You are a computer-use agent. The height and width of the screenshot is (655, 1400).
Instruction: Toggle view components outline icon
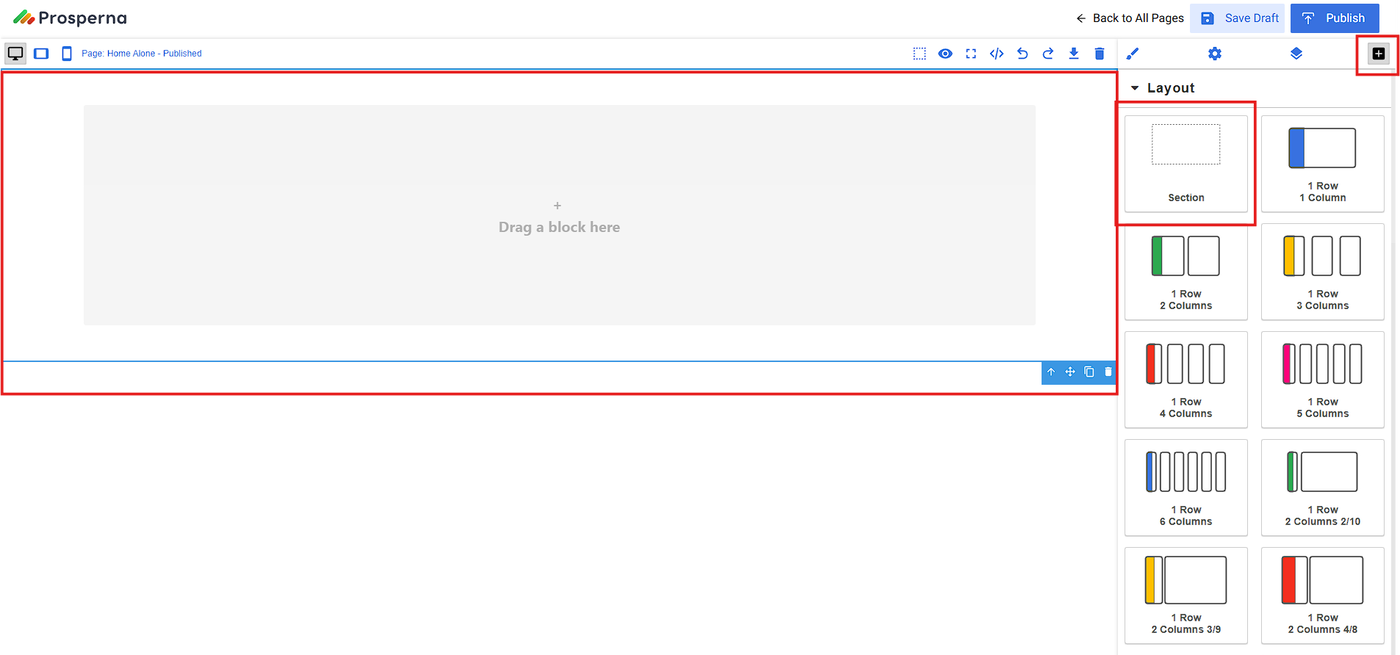click(x=919, y=54)
